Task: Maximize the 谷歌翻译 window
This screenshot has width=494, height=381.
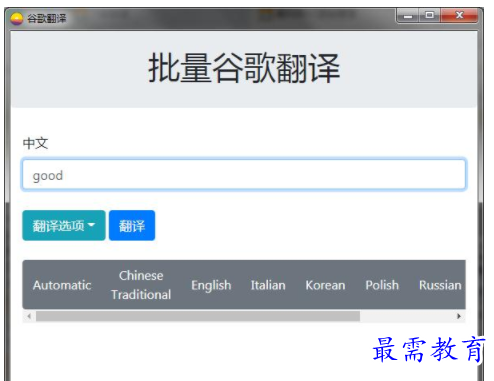Action: tap(430, 16)
